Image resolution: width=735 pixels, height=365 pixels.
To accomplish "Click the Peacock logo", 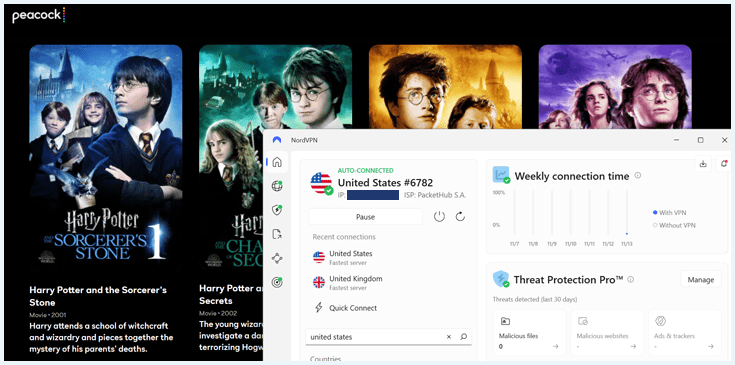I will (39, 15).
